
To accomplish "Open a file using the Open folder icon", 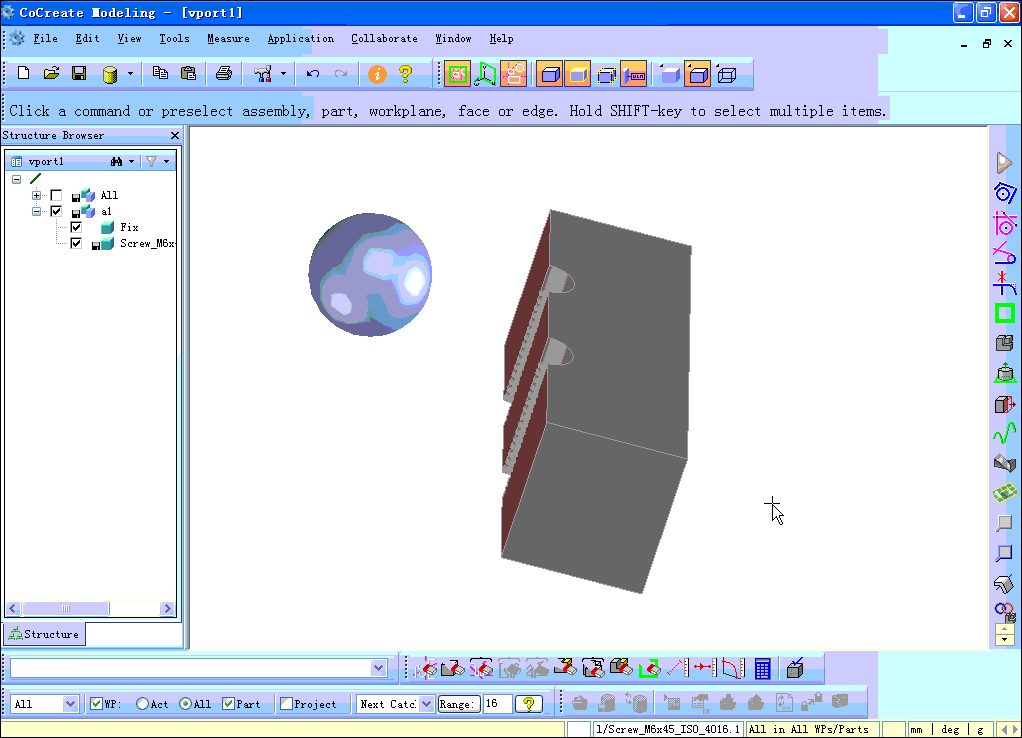I will click(51, 74).
